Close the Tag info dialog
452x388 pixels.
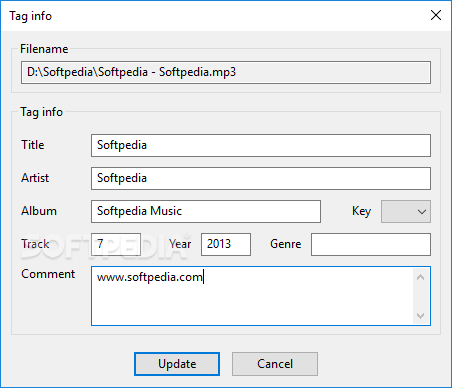(436, 15)
